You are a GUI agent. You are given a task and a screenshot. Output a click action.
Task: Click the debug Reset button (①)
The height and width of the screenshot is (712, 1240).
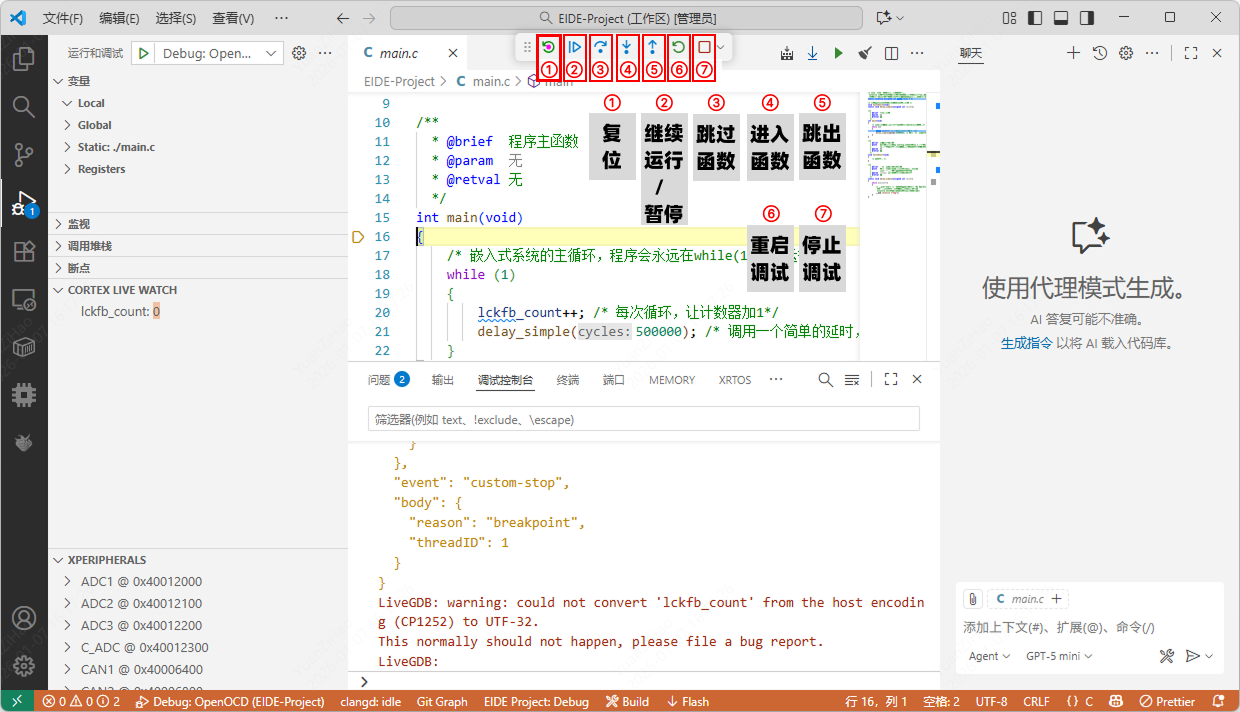[x=548, y=47]
